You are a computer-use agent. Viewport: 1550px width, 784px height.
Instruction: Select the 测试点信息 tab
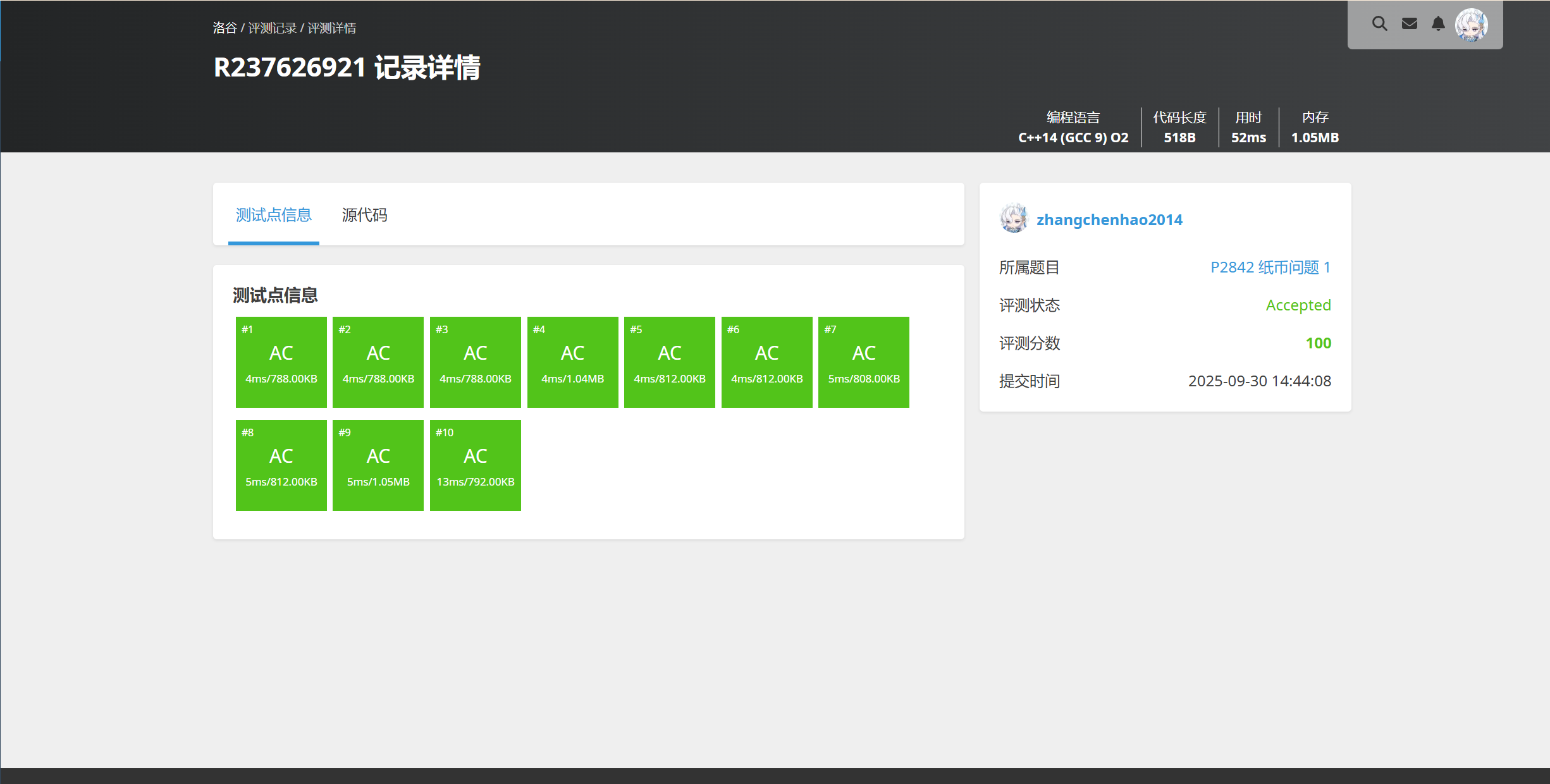click(x=273, y=215)
